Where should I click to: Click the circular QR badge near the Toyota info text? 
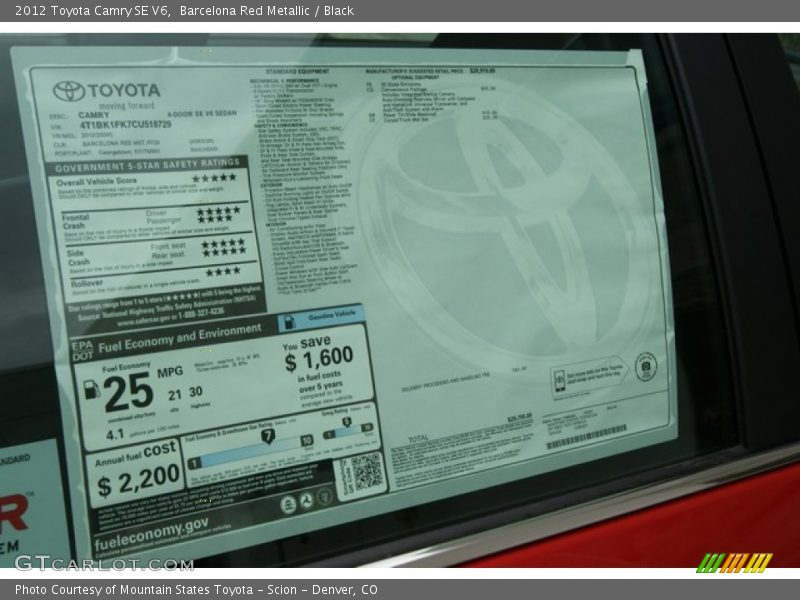click(x=645, y=365)
